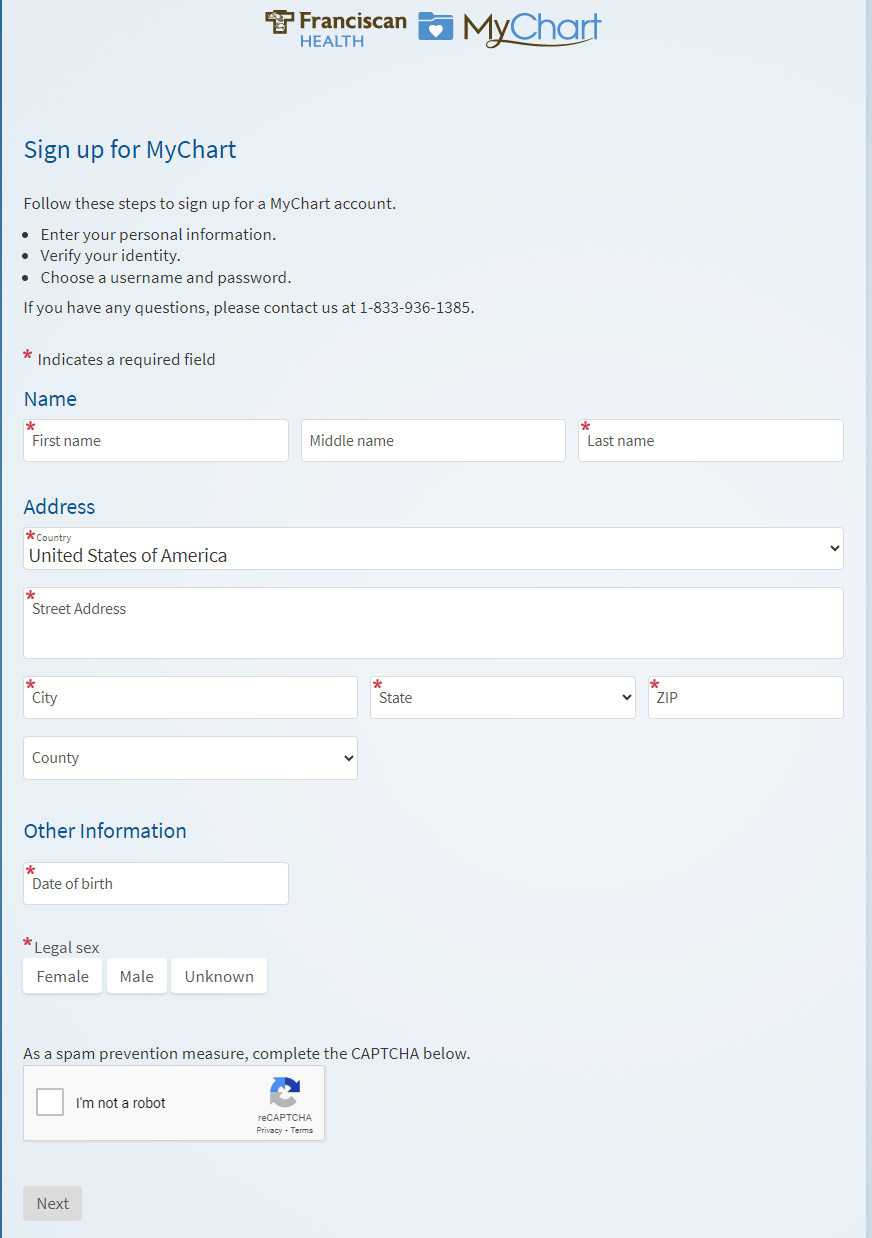Click the Enter your personal information bullet
The height and width of the screenshot is (1238, 872).
point(158,234)
